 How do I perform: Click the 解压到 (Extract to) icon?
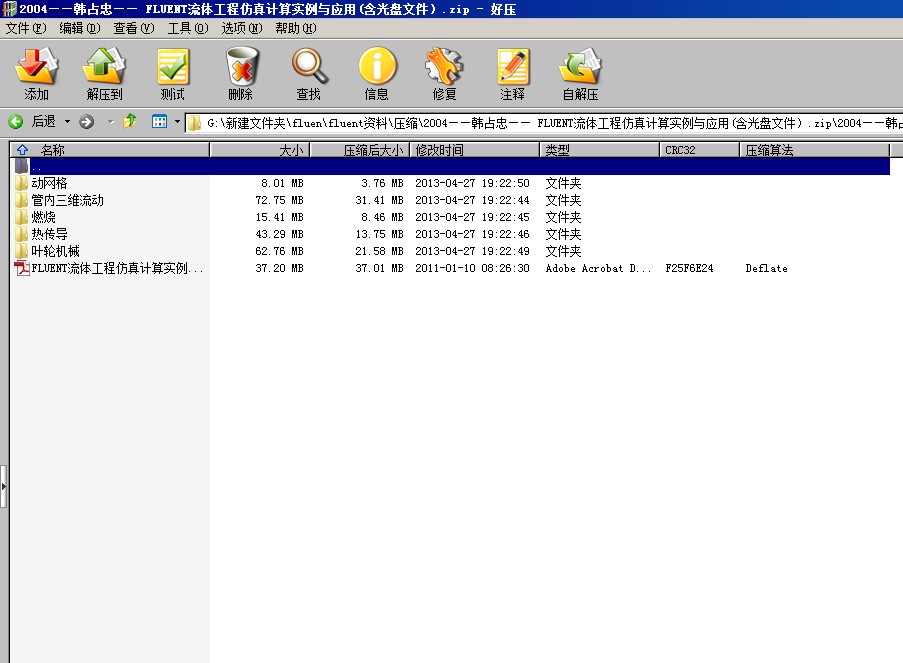[104, 74]
